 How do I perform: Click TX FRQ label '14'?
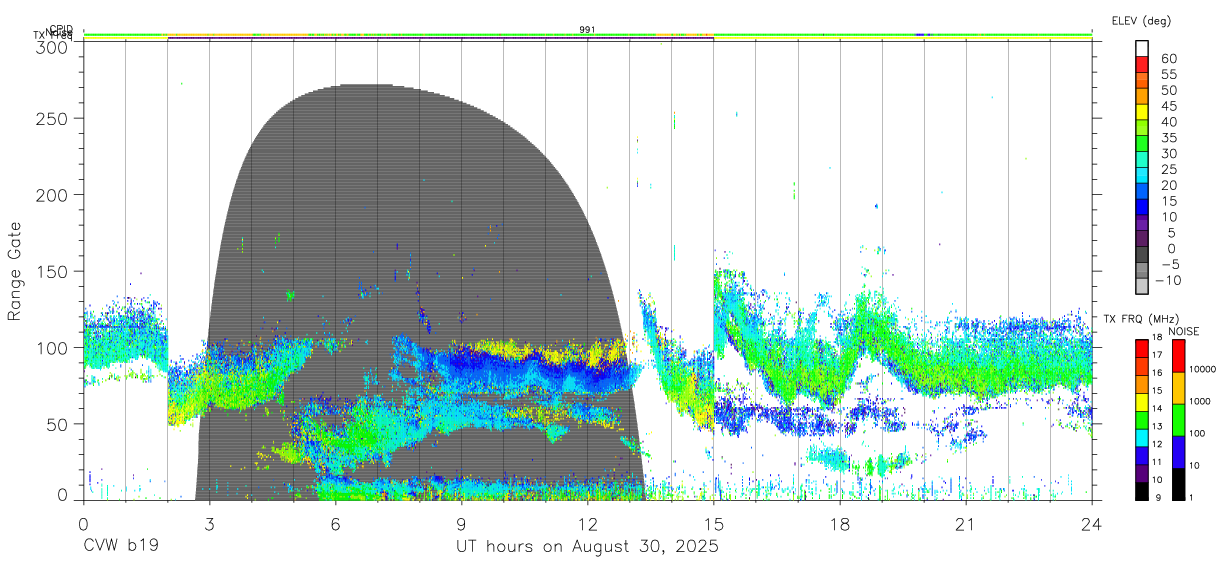(x=1159, y=409)
